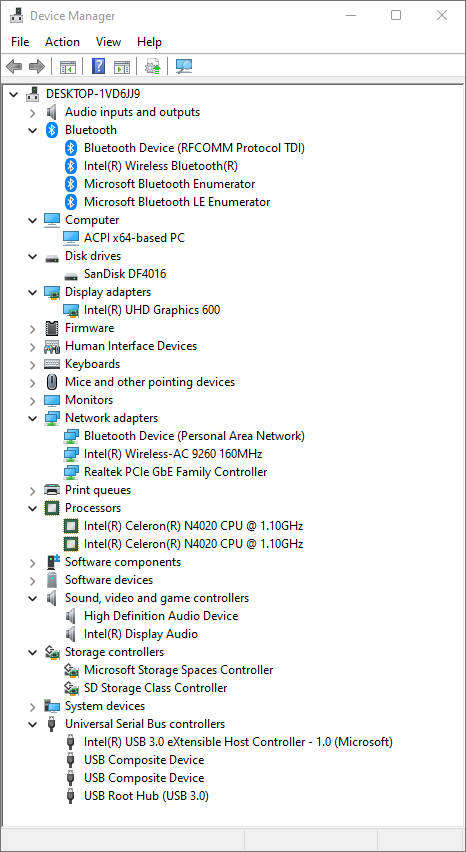Click the Display adapters category icon
The width and height of the screenshot is (466, 852).
[x=52, y=292]
